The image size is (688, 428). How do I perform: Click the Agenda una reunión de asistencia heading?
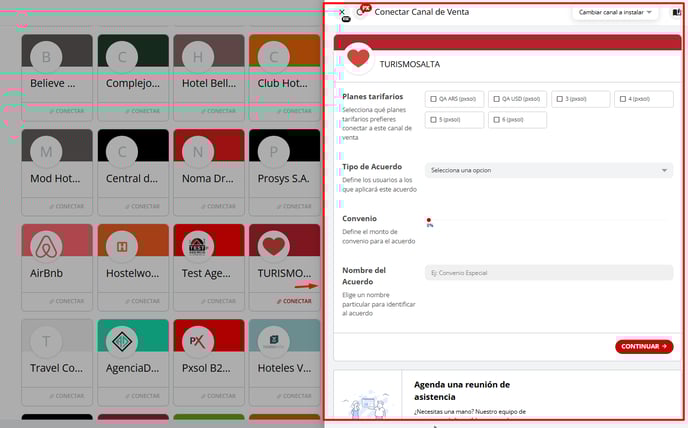pyautogui.click(x=462, y=391)
